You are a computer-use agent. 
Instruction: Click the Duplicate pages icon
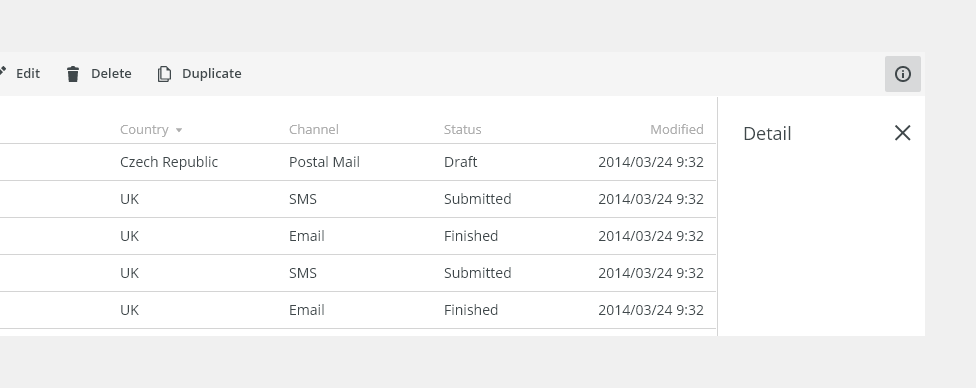(x=164, y=74)
